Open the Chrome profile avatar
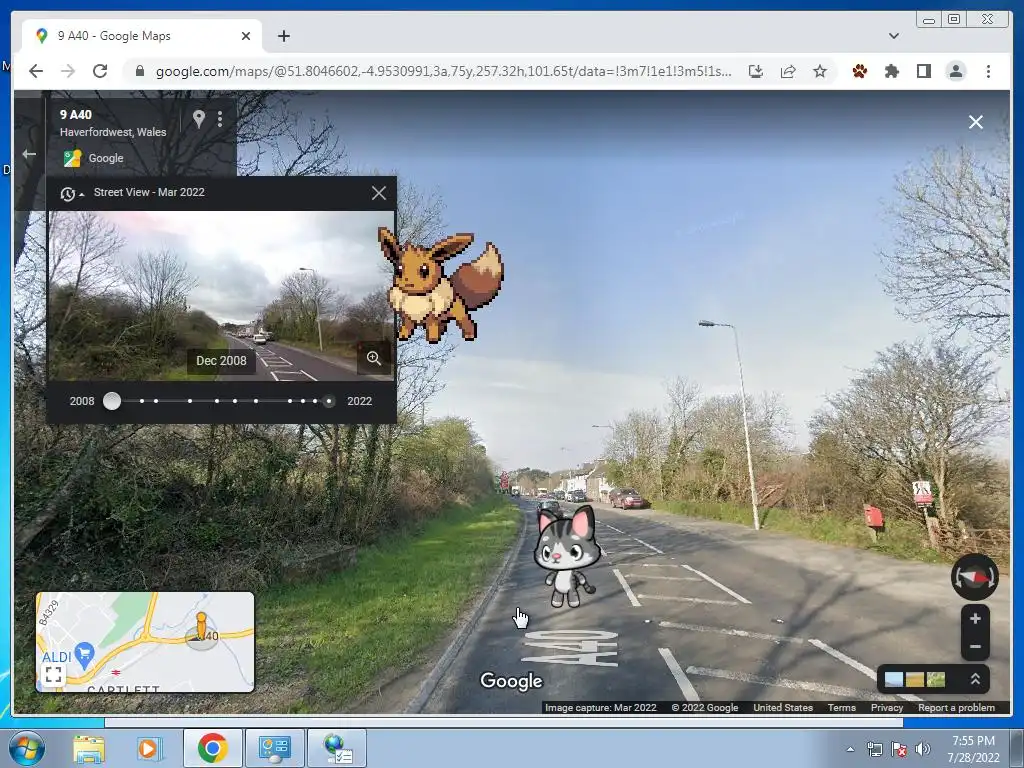1024x768 pixels. [x=956, y=71]
